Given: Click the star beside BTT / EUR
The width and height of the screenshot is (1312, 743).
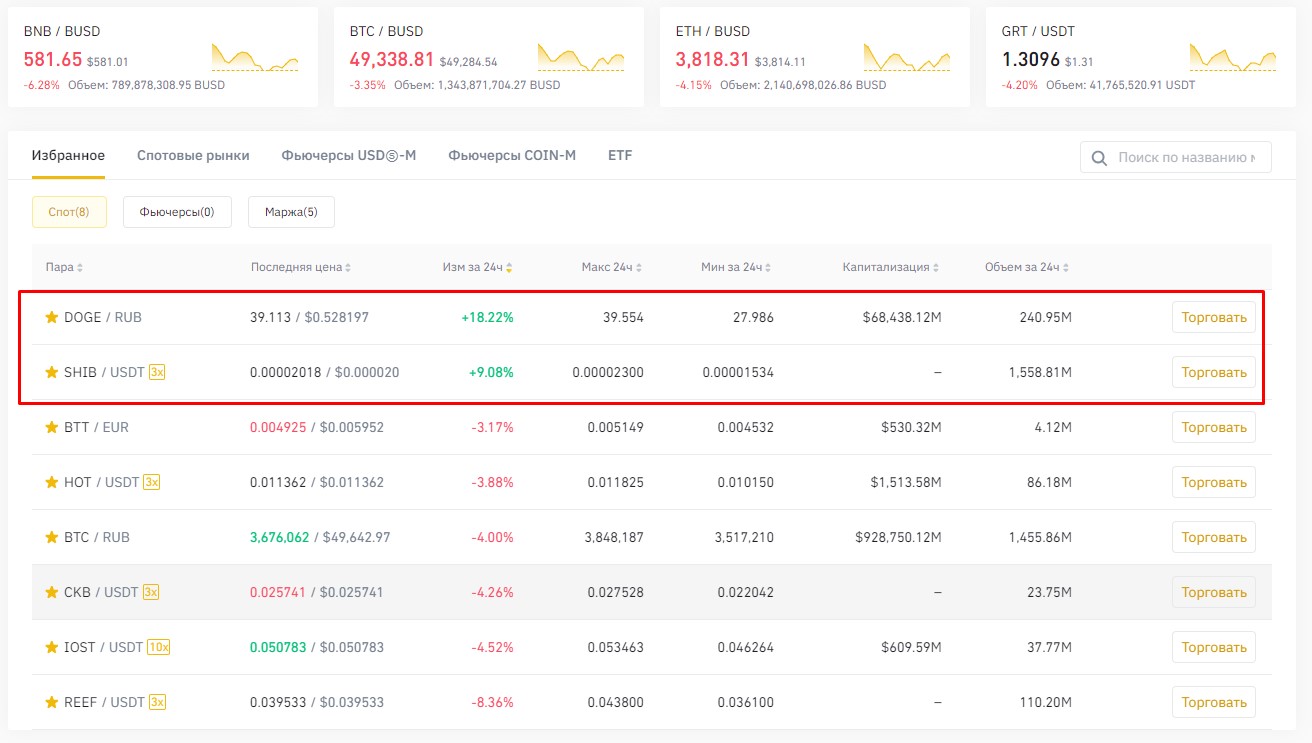Looking at the screenshot, I should tap(52, 427).
